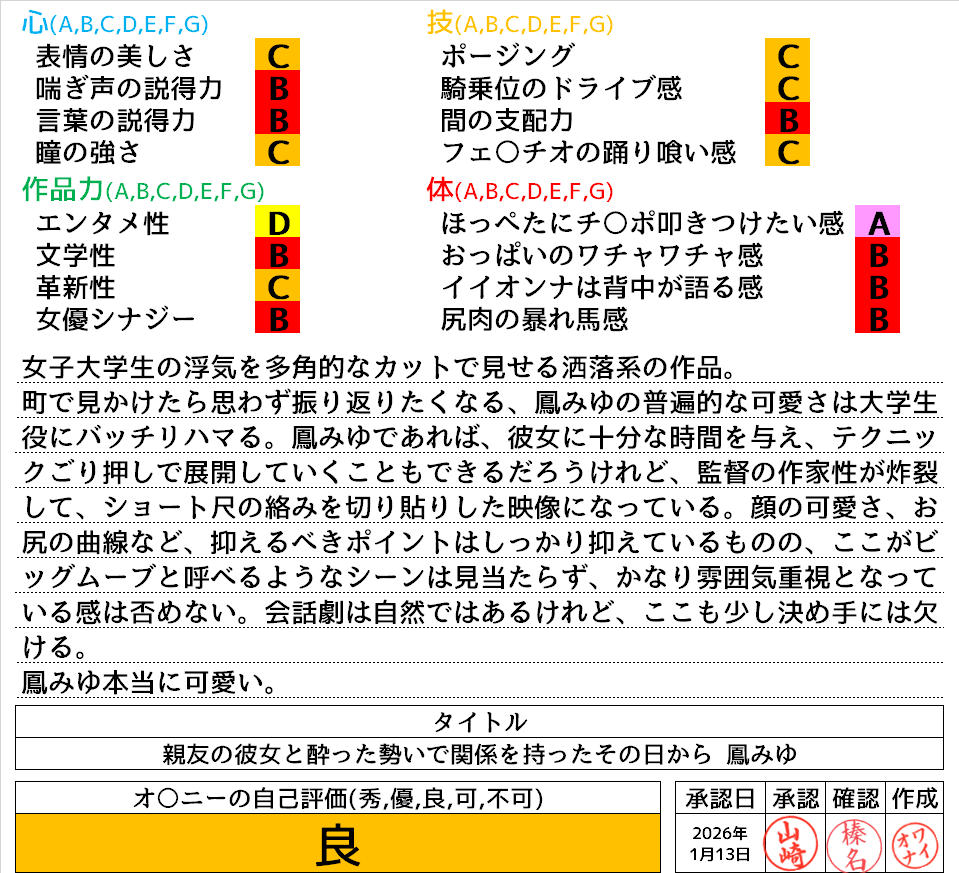Image resolution: width=959 pixels, height=873 pixels.
Task: Click the 革新性 criterion label
Action: [x=75, y=287]
